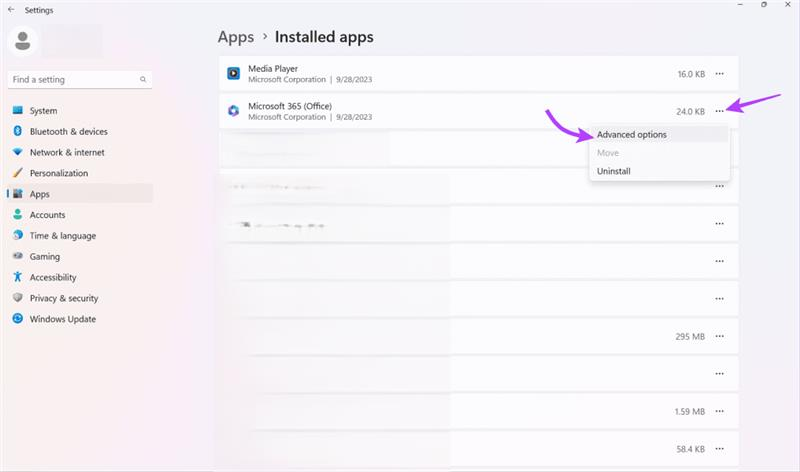Click the Installed apps heading
800x472 pixels.
(x=324, y=37)
